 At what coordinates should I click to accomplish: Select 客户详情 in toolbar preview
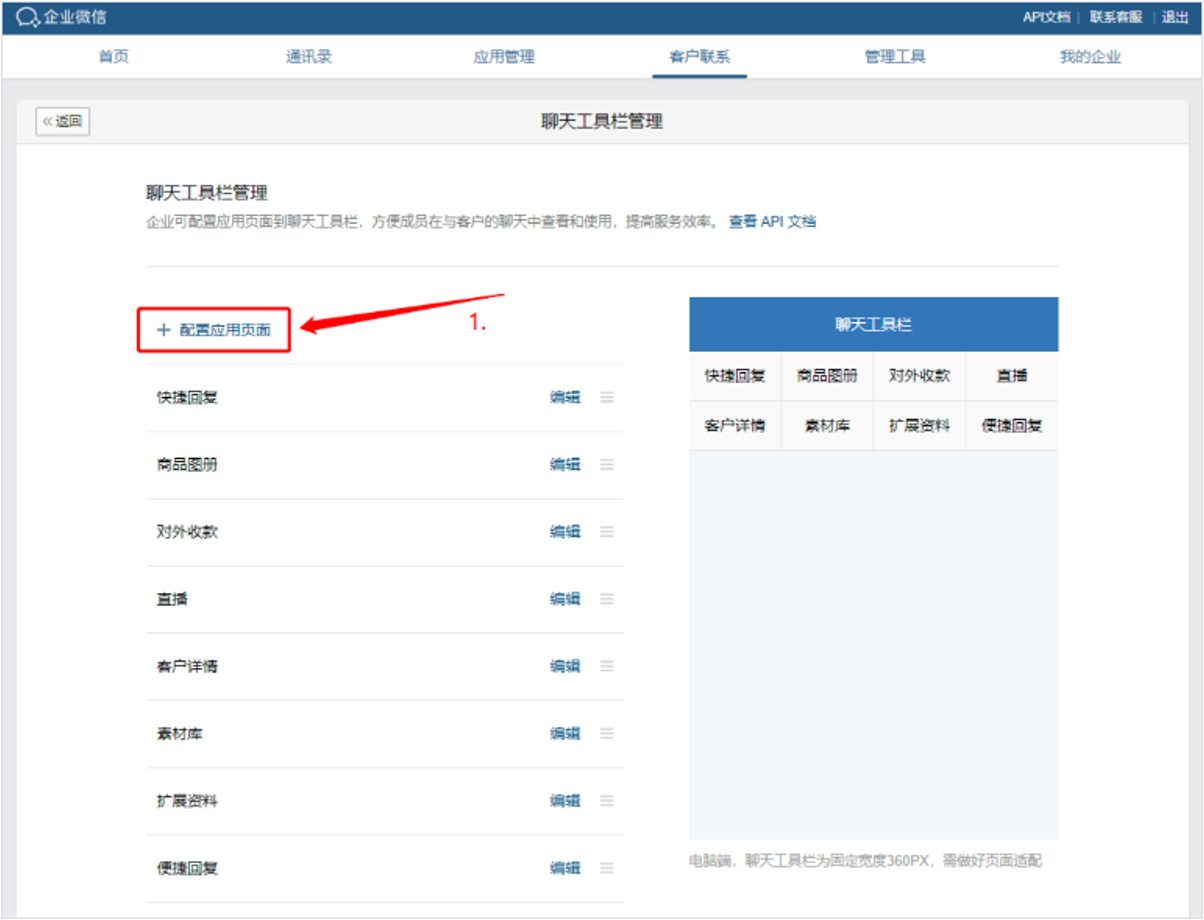pyautogui.click(x=735, y=426)
